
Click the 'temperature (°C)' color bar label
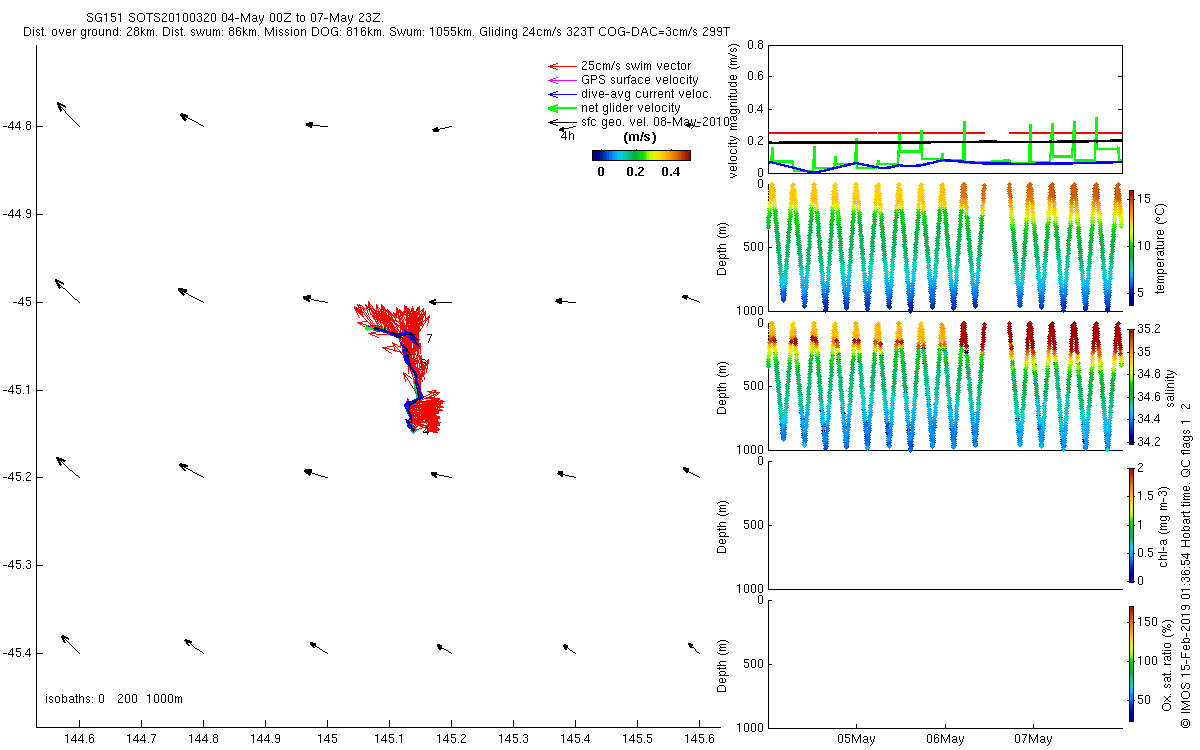click(1161, 247)
